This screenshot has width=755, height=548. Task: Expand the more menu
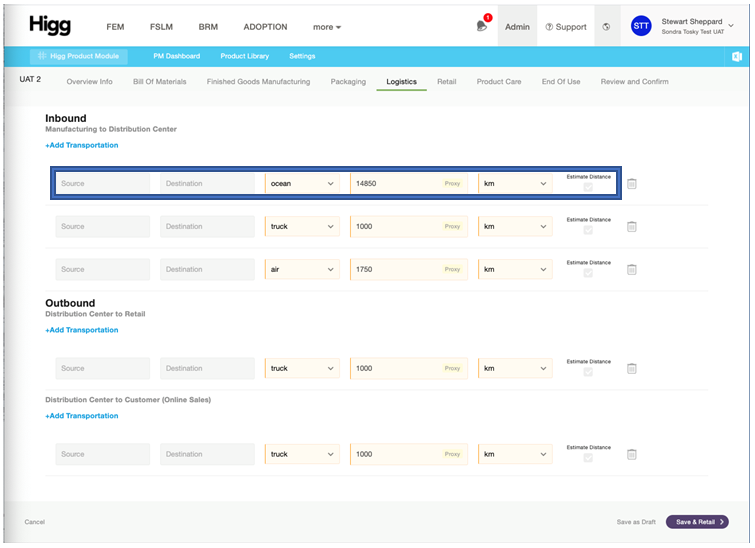pos(326,27)
